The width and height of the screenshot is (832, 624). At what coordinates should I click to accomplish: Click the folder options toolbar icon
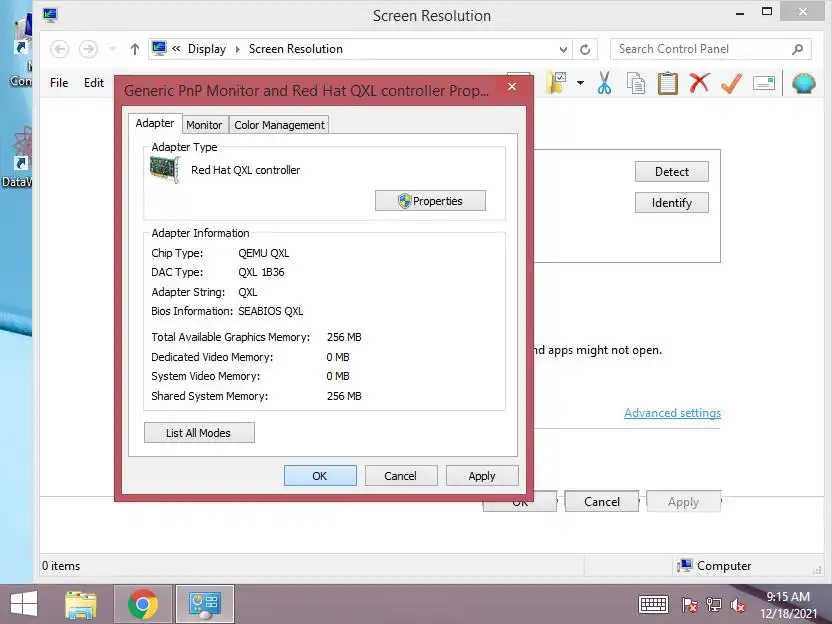pos(557,83)
